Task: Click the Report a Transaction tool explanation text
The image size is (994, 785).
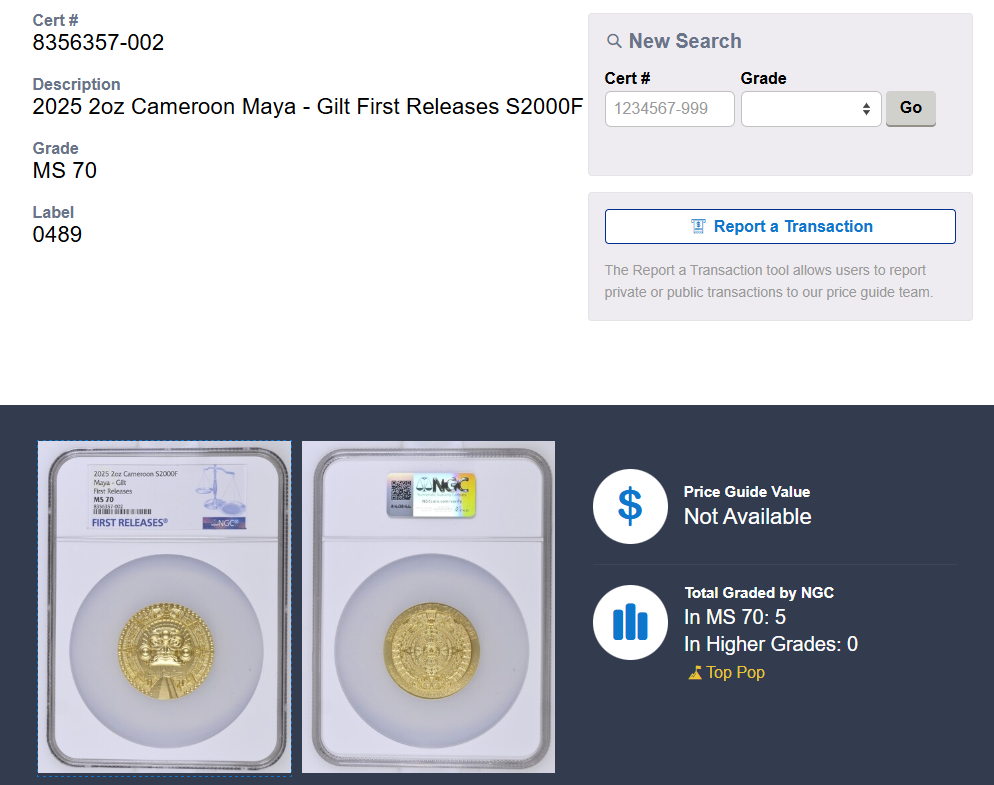Action: point(768,281)
